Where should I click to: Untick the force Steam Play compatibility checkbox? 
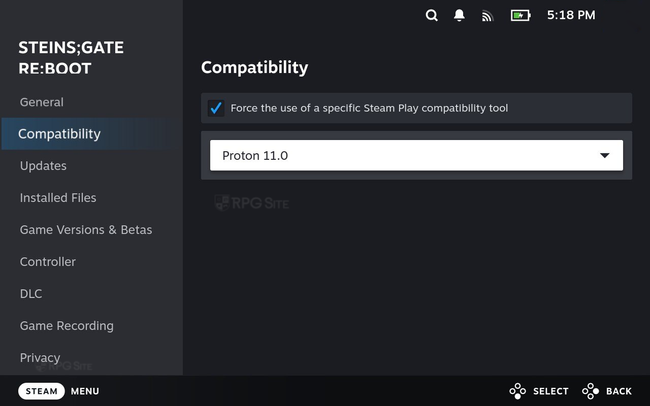click(x=216, y=108)
